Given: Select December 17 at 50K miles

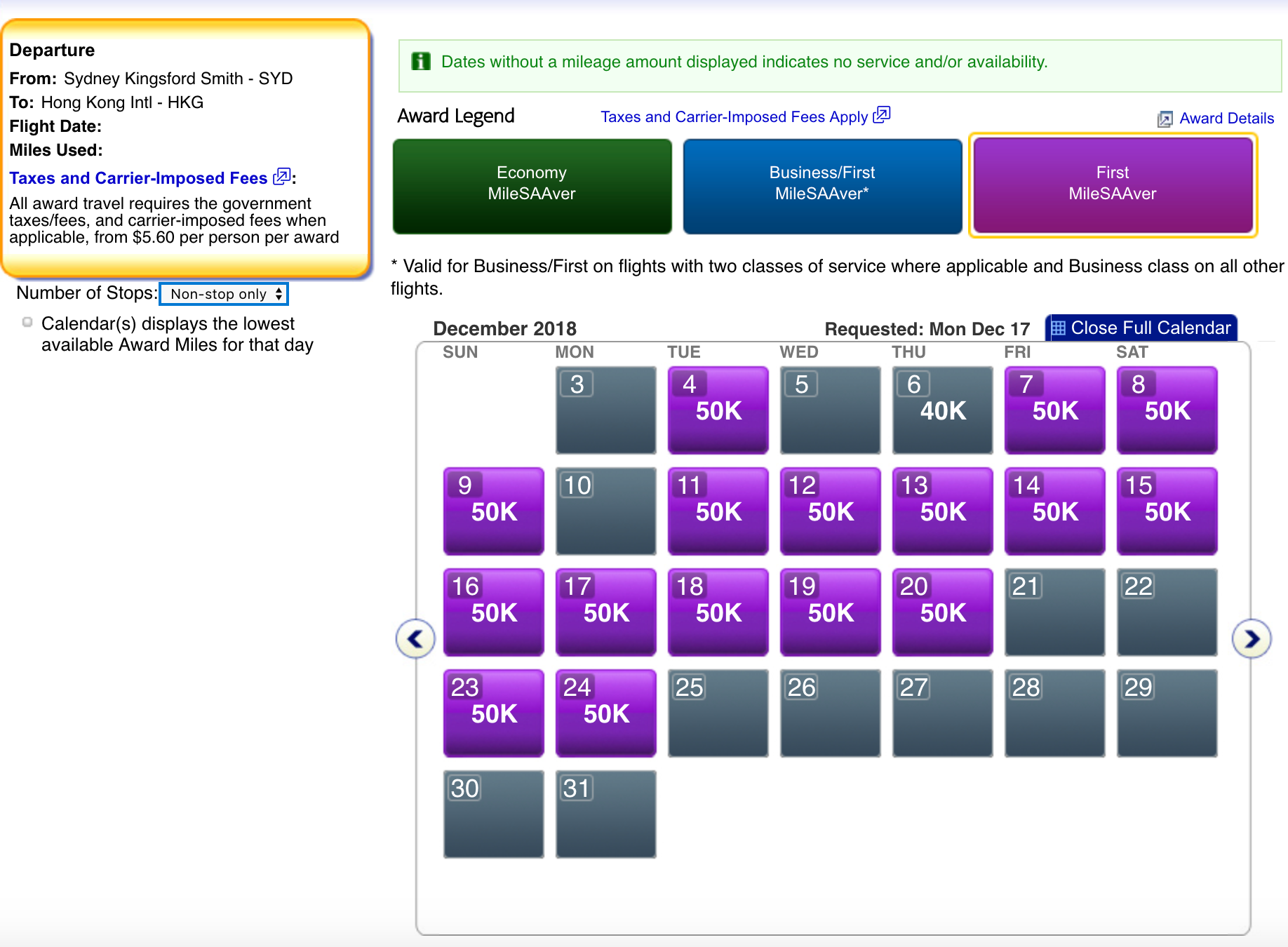Looking at the screenshot, I should click(605, 612).
